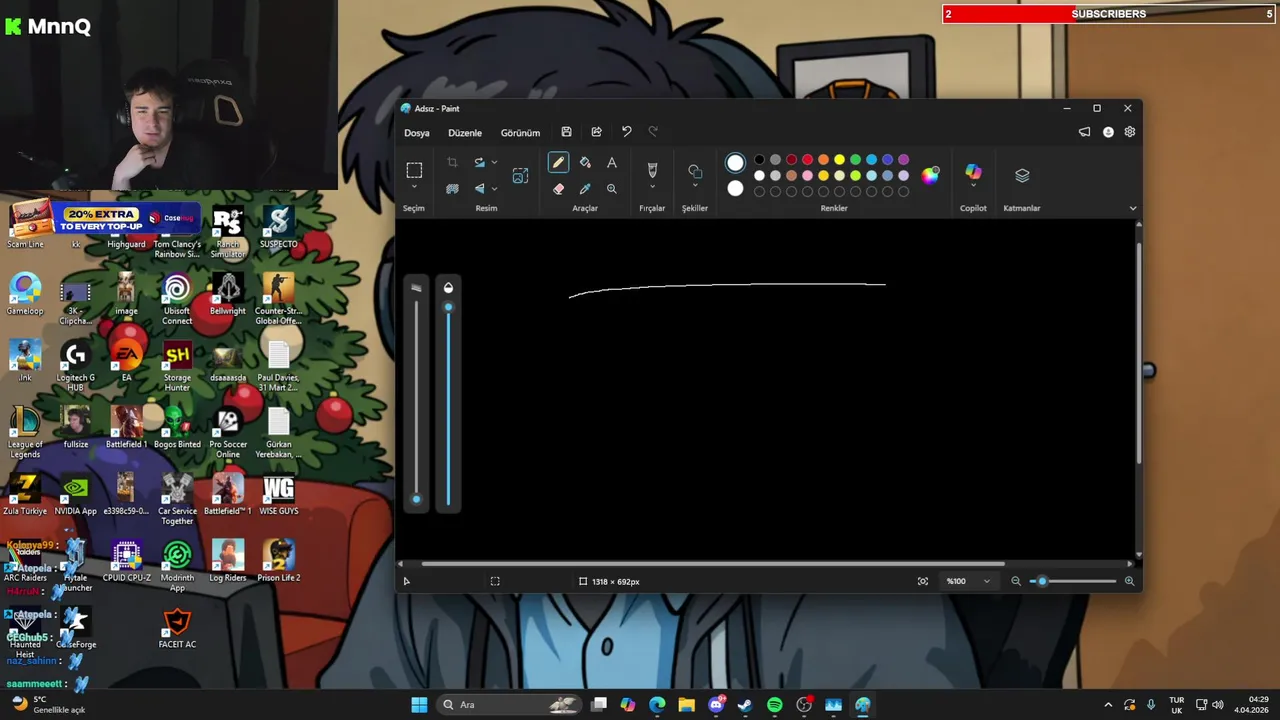1280x720 pixels.
Task: Undo the last action in Paint
Action: (x=626, y=132)
